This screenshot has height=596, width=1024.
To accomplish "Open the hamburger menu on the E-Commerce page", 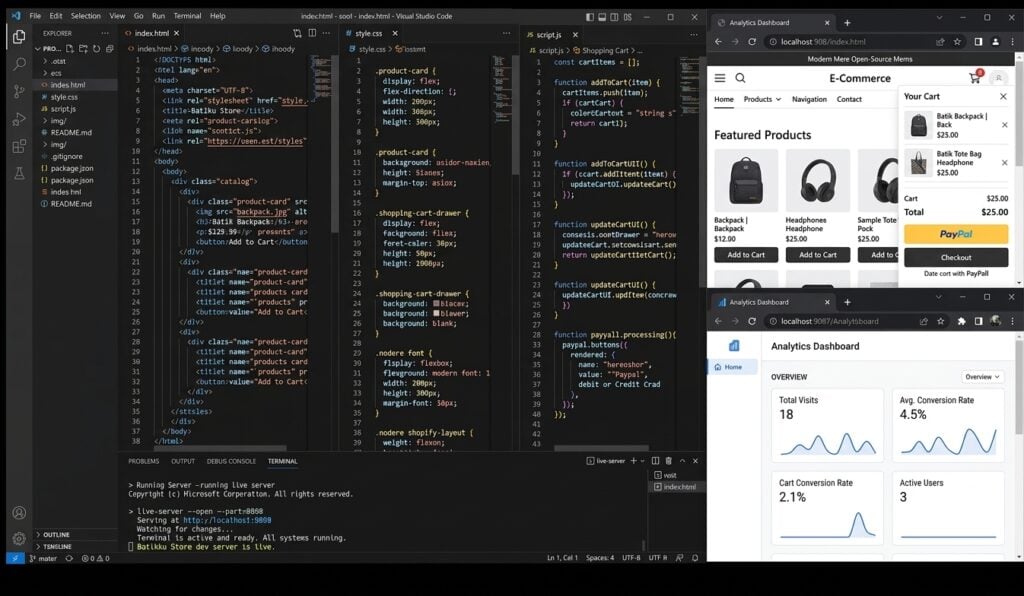I will tap(720, 78).
